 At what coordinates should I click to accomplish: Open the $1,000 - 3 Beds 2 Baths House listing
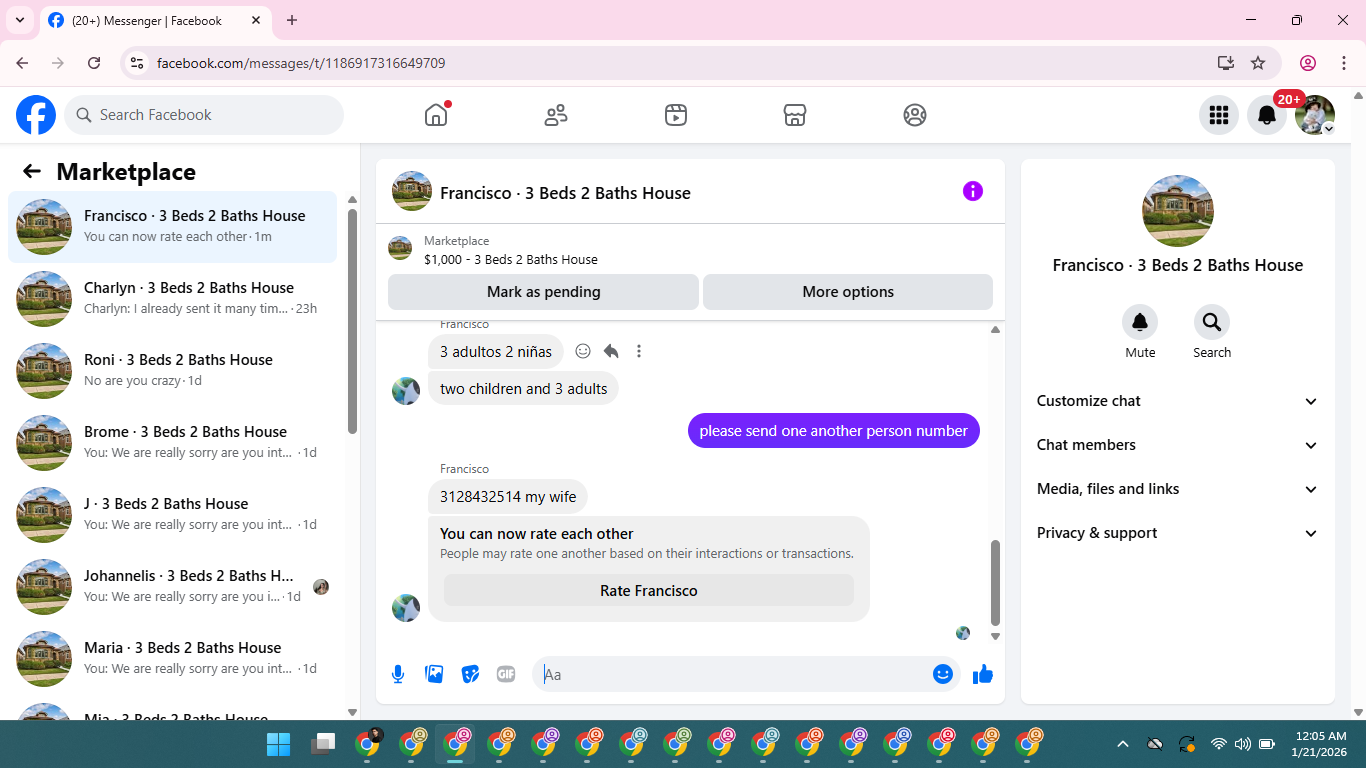(511, 259)
